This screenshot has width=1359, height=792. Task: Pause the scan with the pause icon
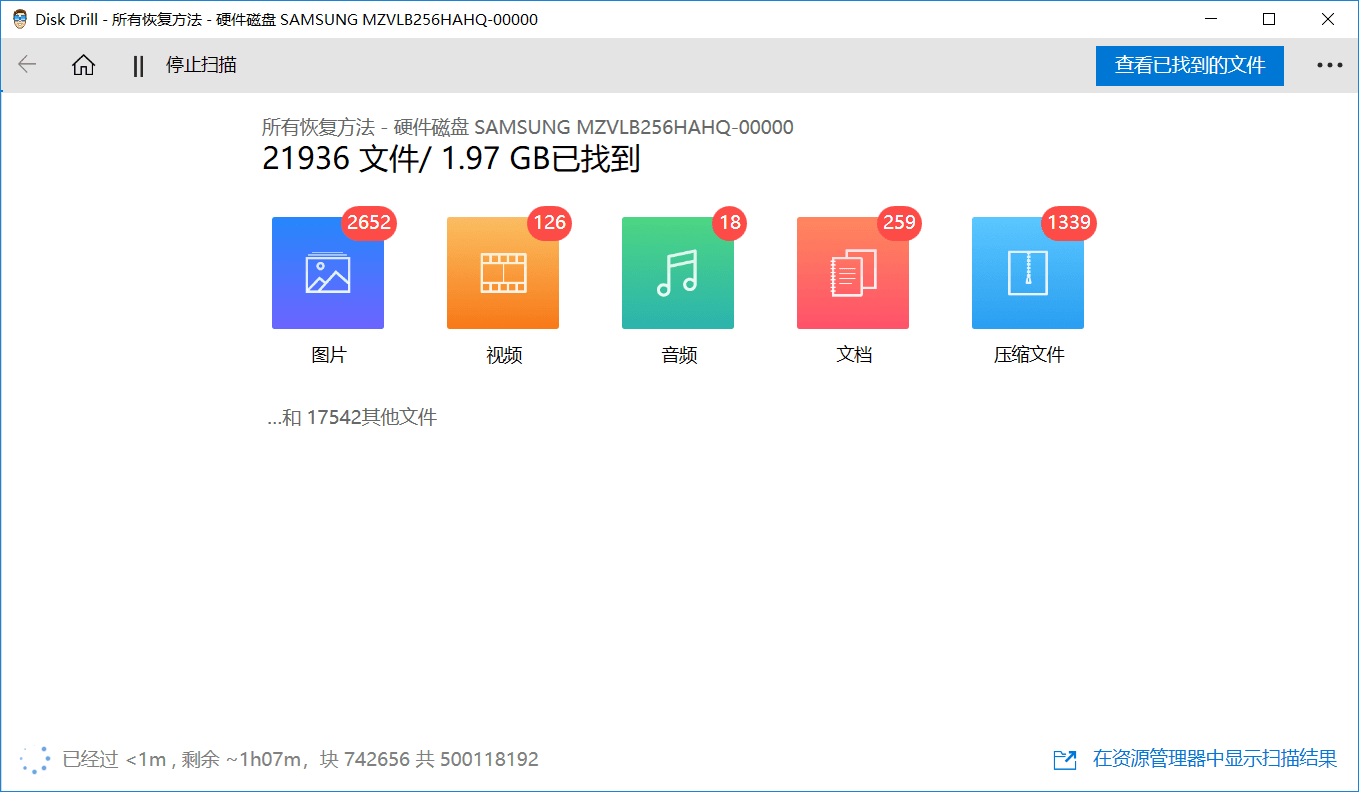pos(137,64)
